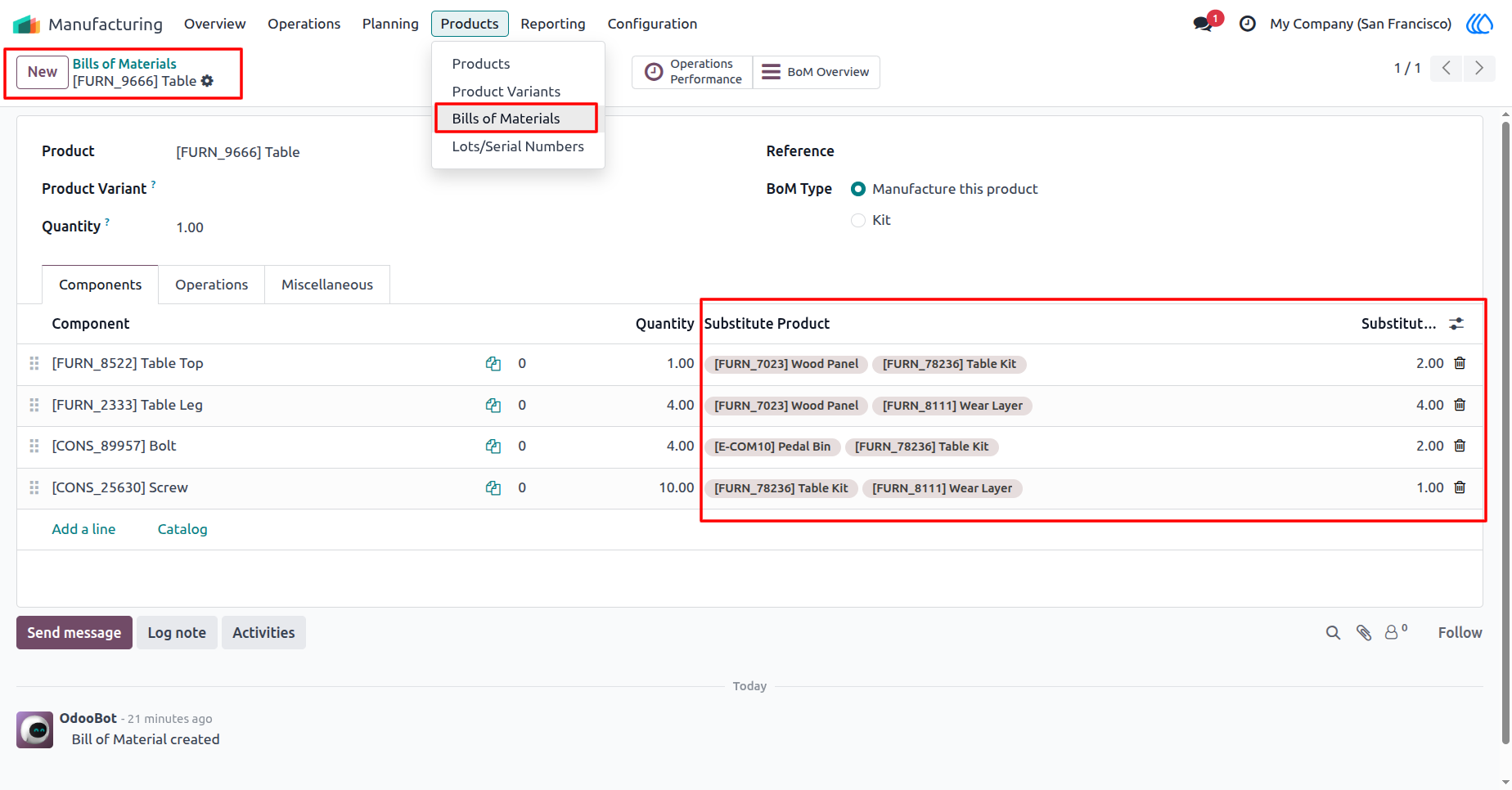Show followers icon with count 0
This screenshot has width=1512, height=790.
(1396, 631)
